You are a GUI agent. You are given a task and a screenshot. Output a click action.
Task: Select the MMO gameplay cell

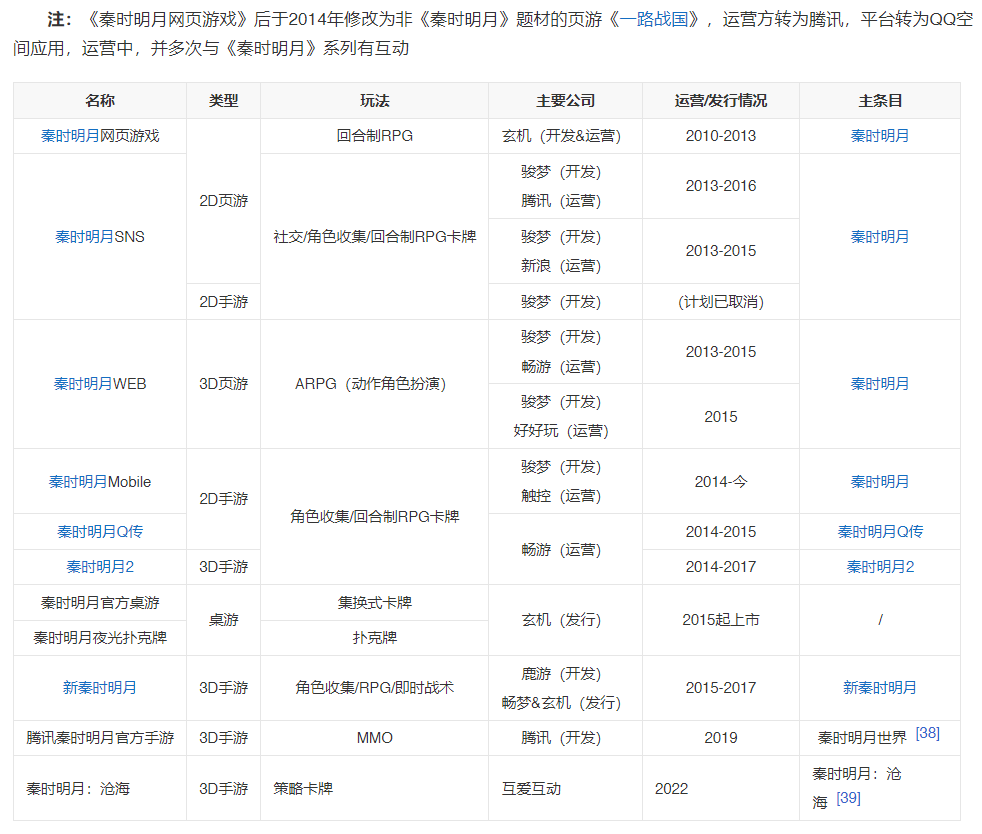pos(375,738)
